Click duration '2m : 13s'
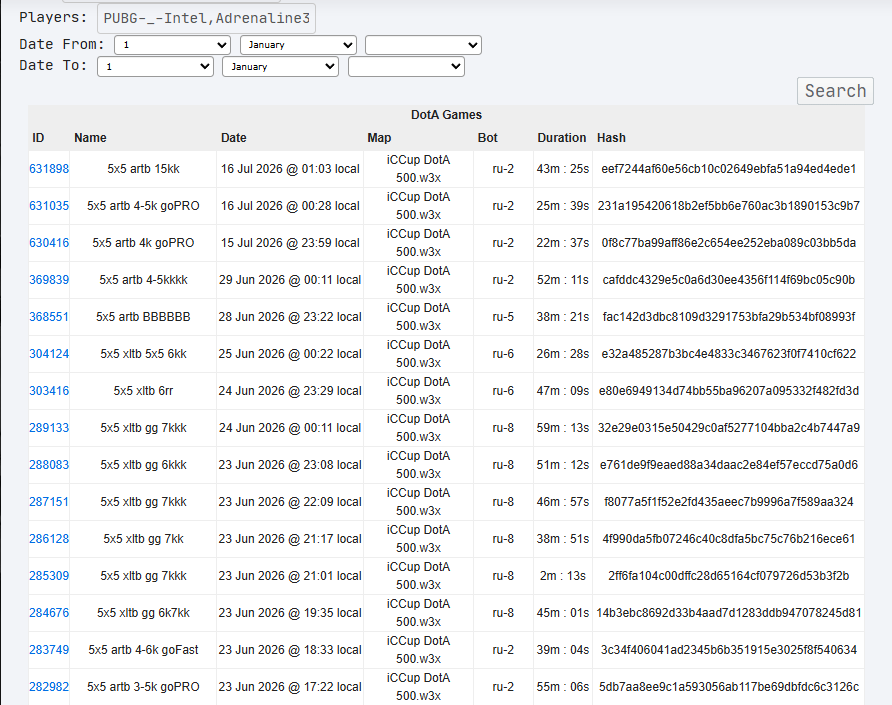This screenshot has width=892, height=705. (563, 576)
